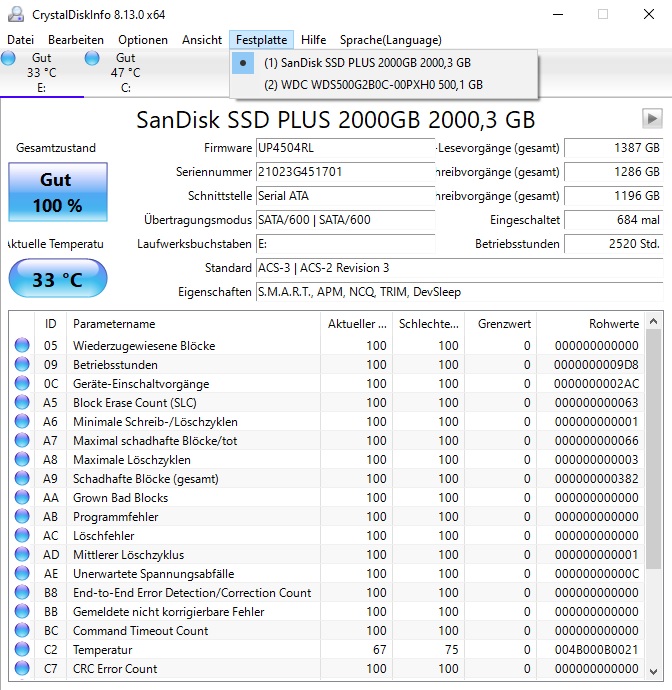Click the SMART list scroll up arrow
The image size is (672, 690).
(x=654, y=321)
